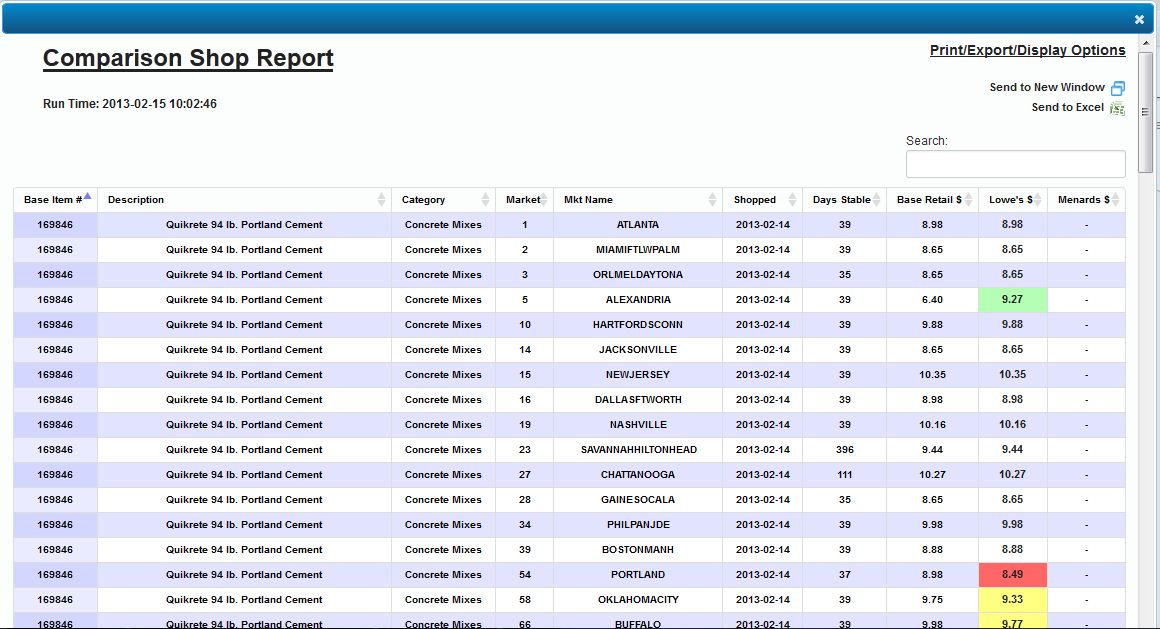Click the Send to New Window icon
Screen dimensions: 1160x629
(1118, 88)
